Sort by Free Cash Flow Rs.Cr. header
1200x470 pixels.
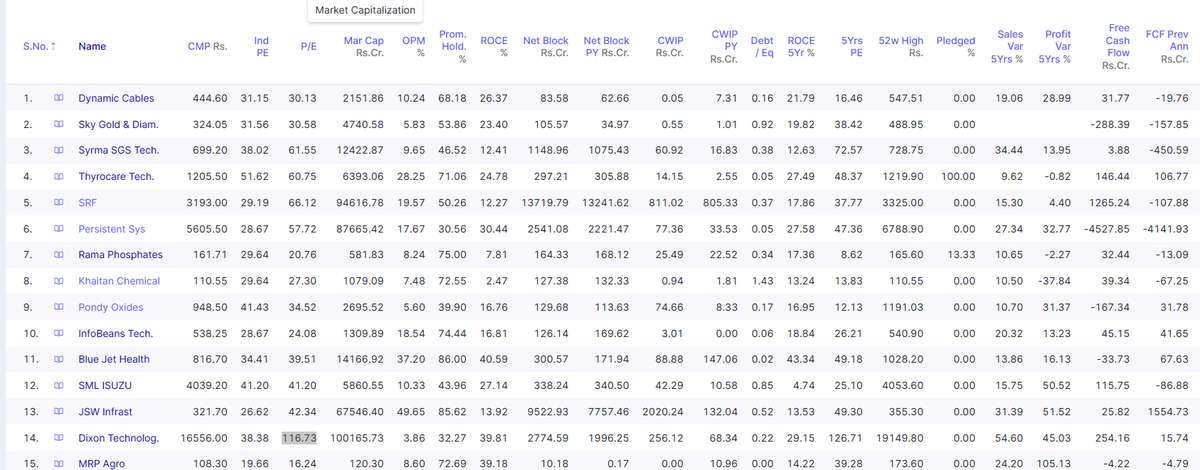(x=1115, y=46)
